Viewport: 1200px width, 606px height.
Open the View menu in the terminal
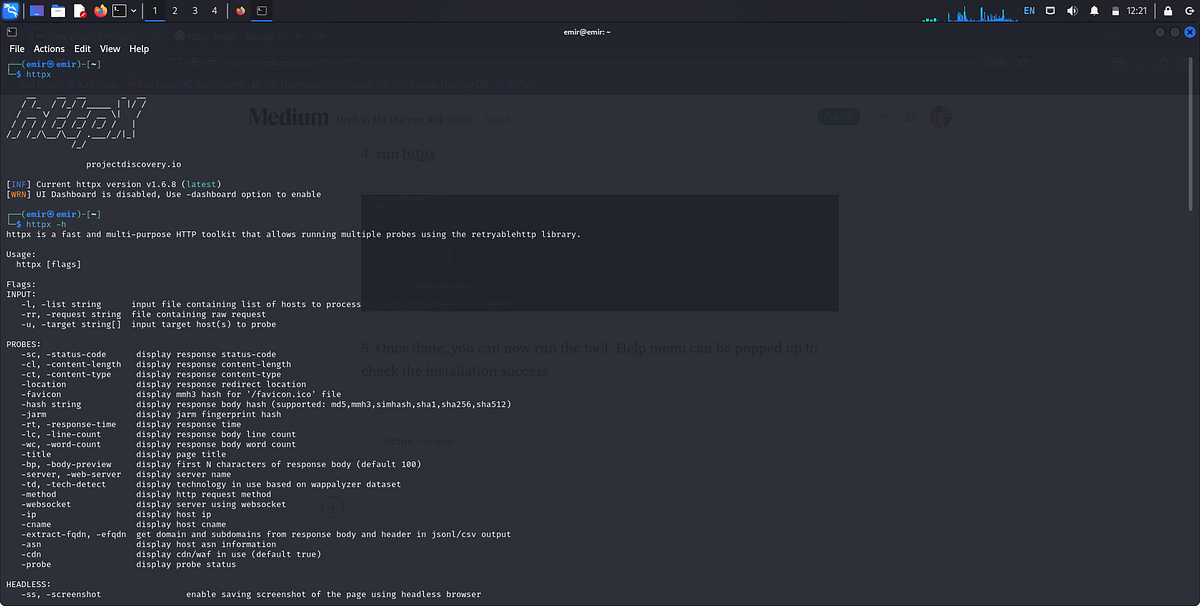110,48
